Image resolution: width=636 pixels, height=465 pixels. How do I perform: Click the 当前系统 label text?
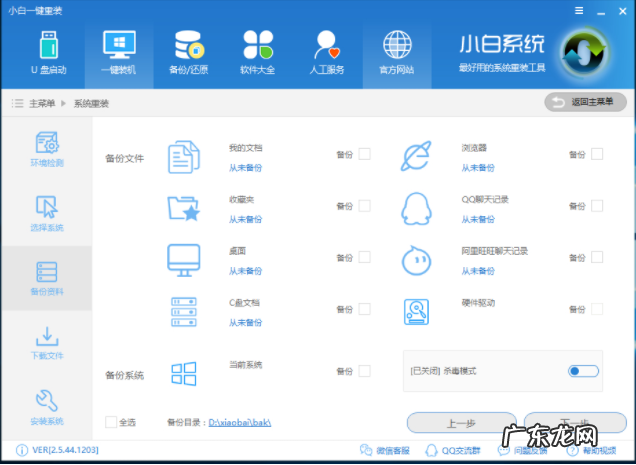(245, 364)
